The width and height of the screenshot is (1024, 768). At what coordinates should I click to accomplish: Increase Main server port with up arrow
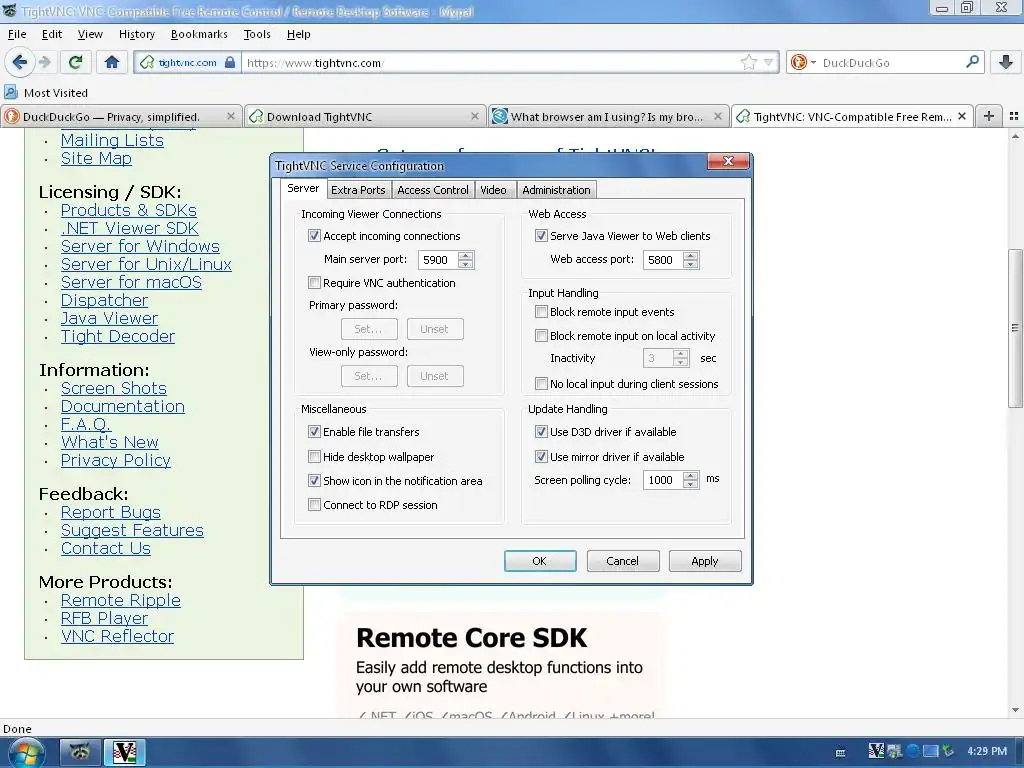coord(465,255)
